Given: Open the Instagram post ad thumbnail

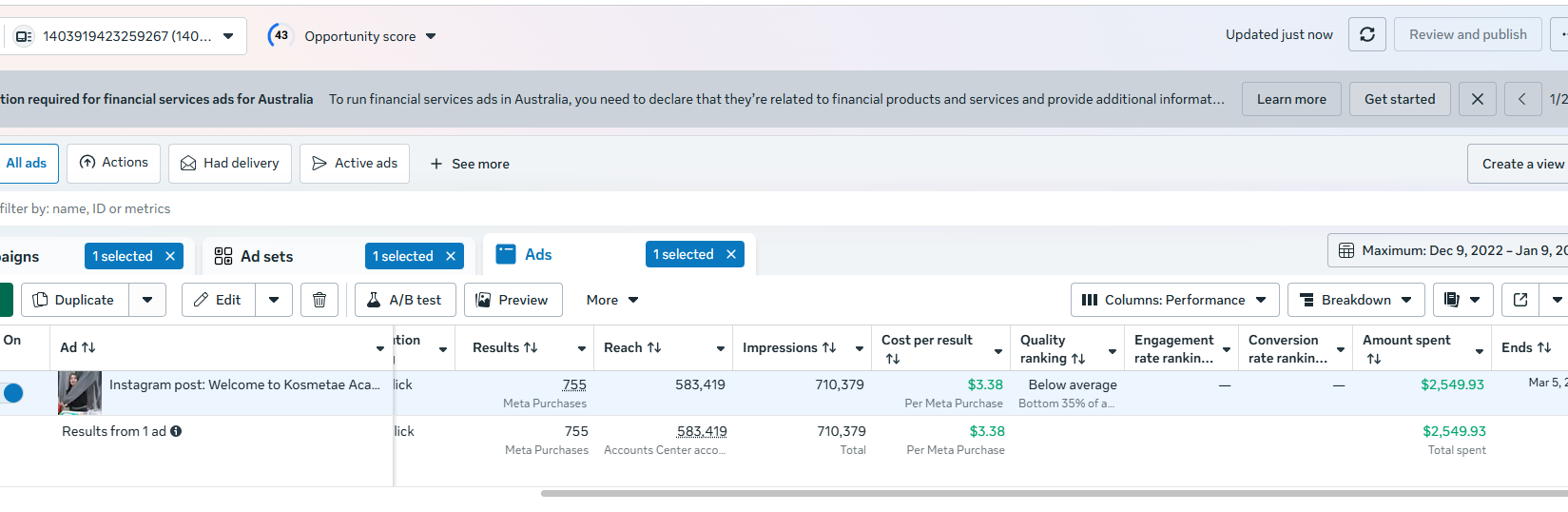Looking at the screenshot, I should 80,392.
